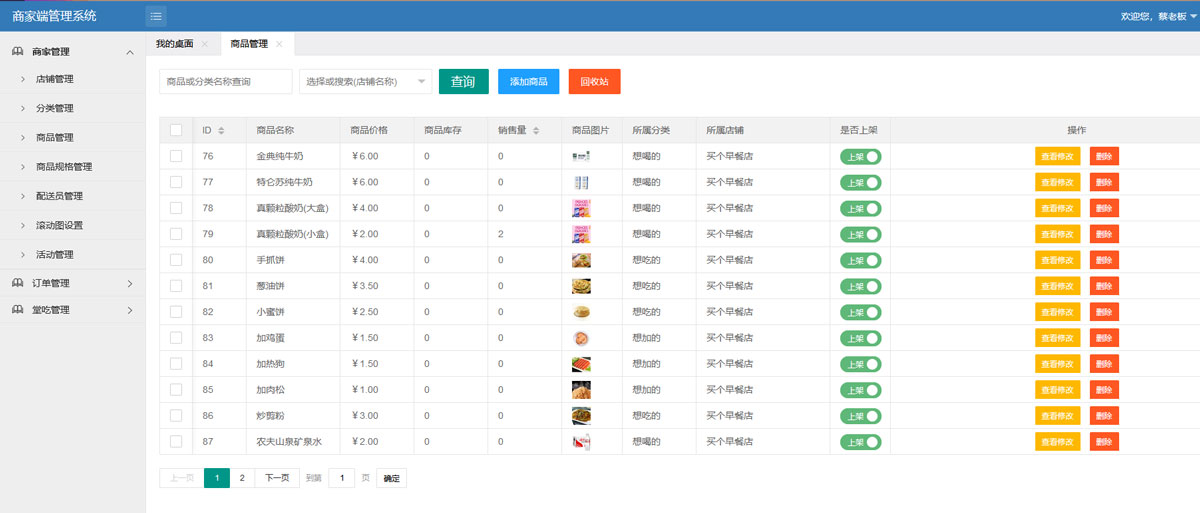Viewport: 1200px width, 513px height.
Task: Check the row checkbox for ID 80
Action: (176, 260)
